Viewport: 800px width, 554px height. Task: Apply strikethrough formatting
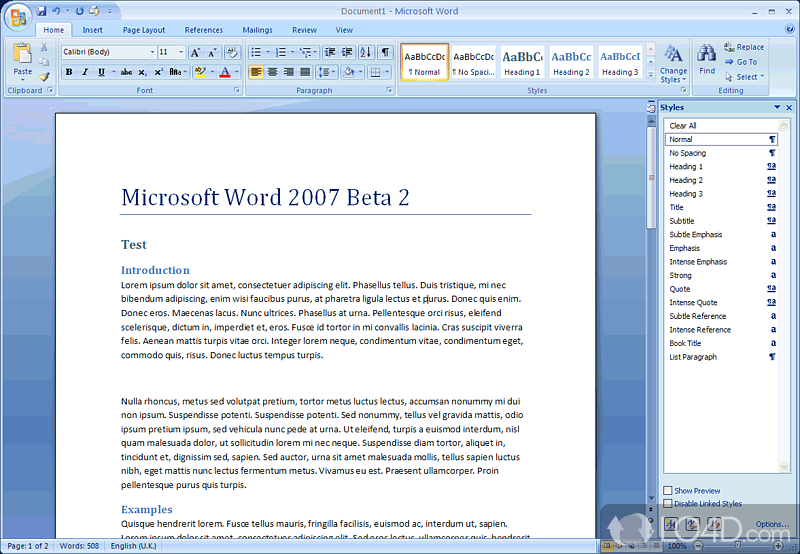[126, 72]
